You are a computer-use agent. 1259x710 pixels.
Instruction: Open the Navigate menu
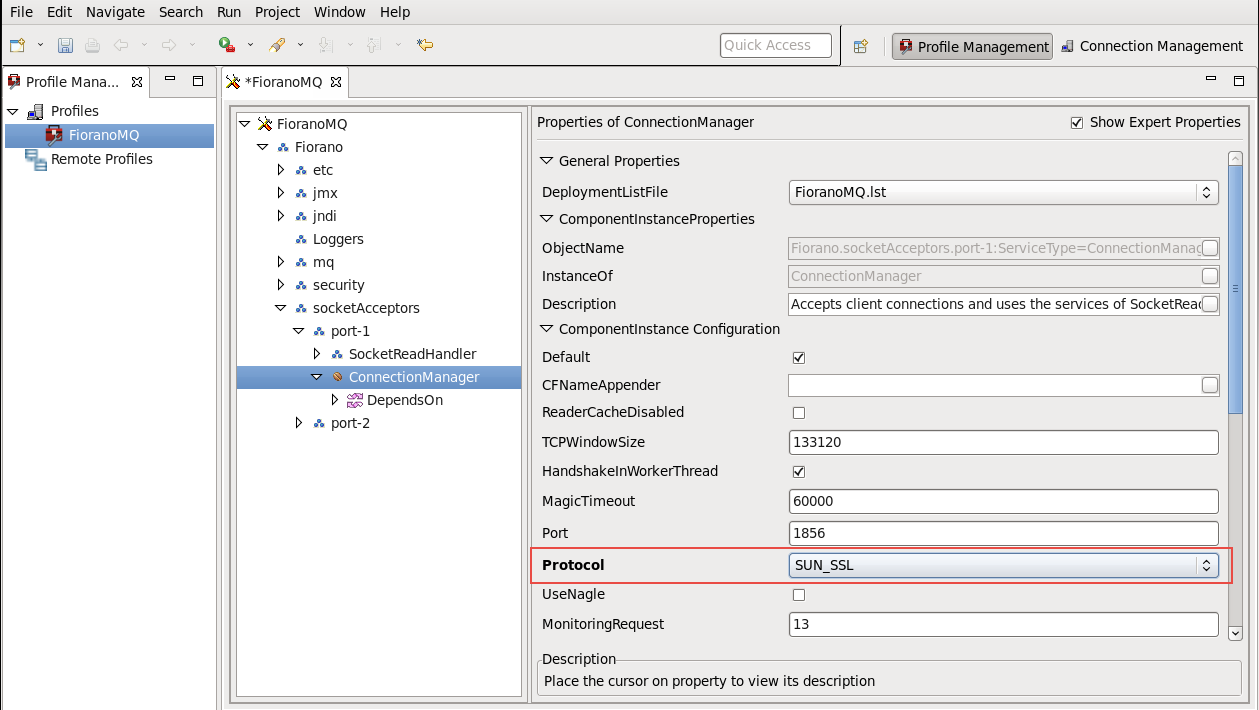tap(115, 12)
